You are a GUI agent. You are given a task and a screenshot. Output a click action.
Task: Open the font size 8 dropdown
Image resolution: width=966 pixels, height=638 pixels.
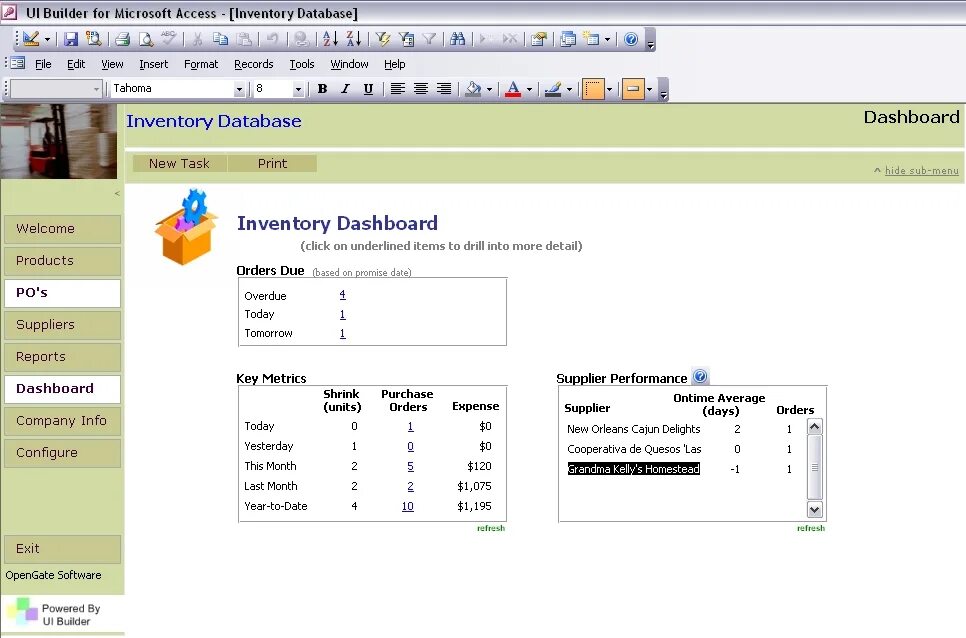pos(298,89)
